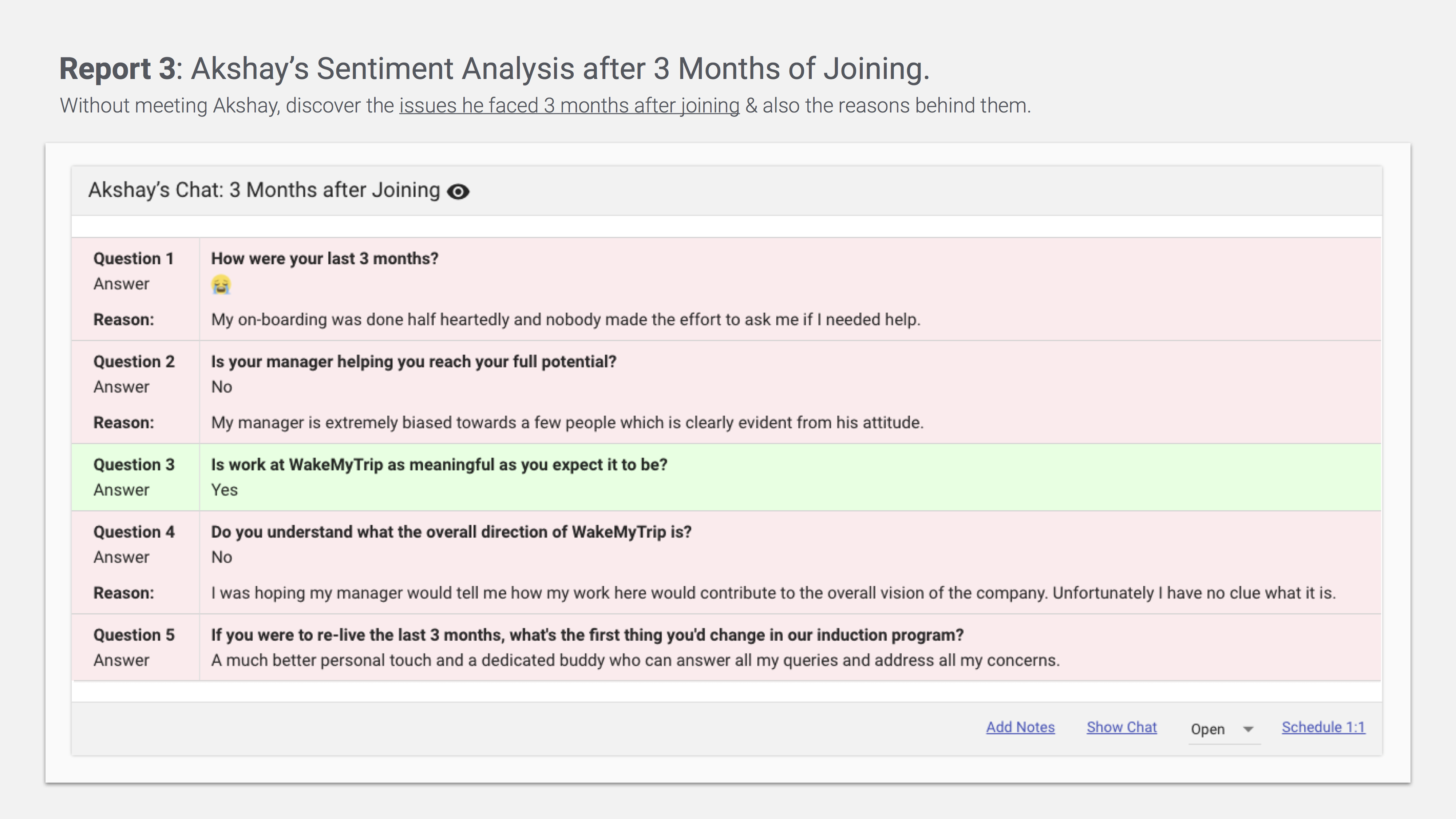Click the 'How were your last 3 months?' question

[x=324, y=259]
